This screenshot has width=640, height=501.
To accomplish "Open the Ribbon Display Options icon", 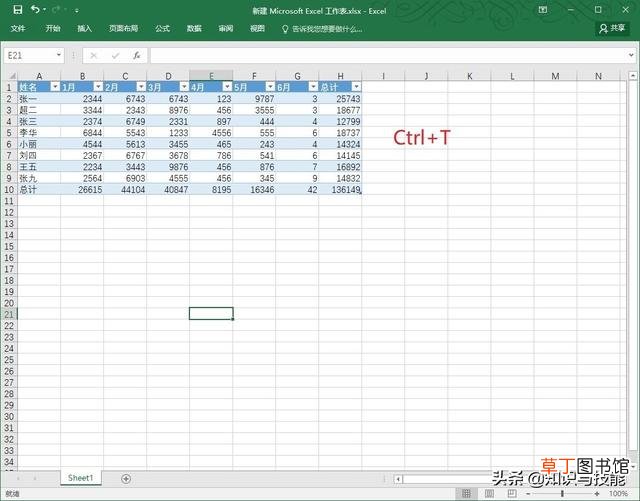I will coord(543,10).
